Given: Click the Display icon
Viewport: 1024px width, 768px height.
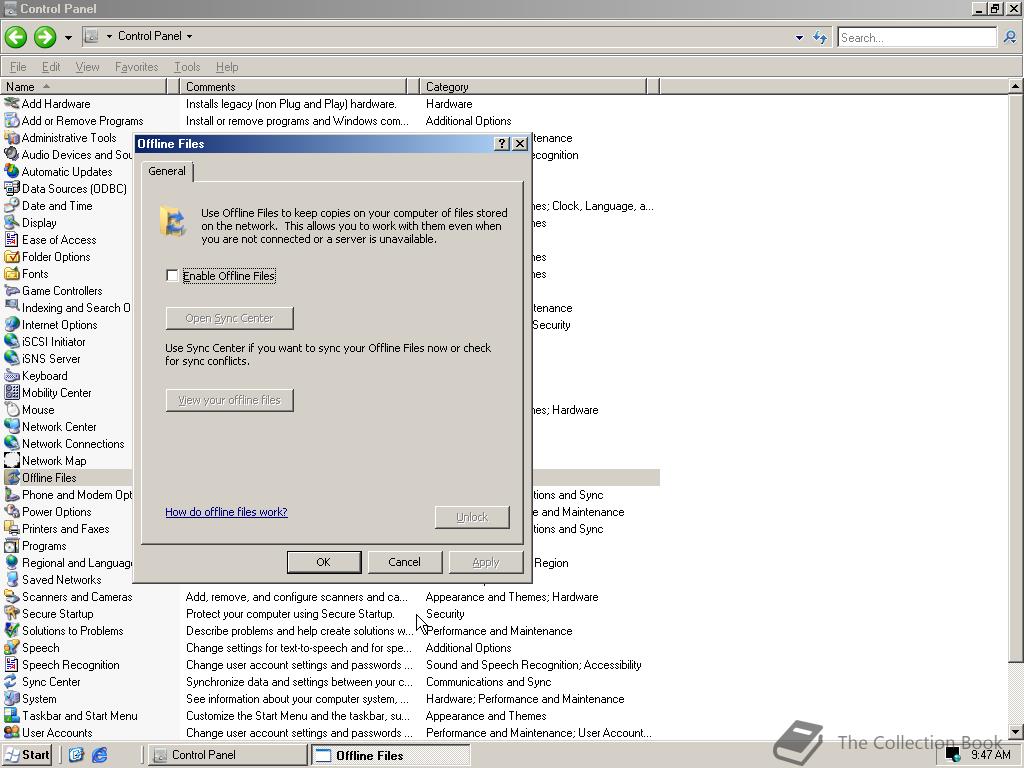Looking at the screenshot, I should [x=12, y=222].
